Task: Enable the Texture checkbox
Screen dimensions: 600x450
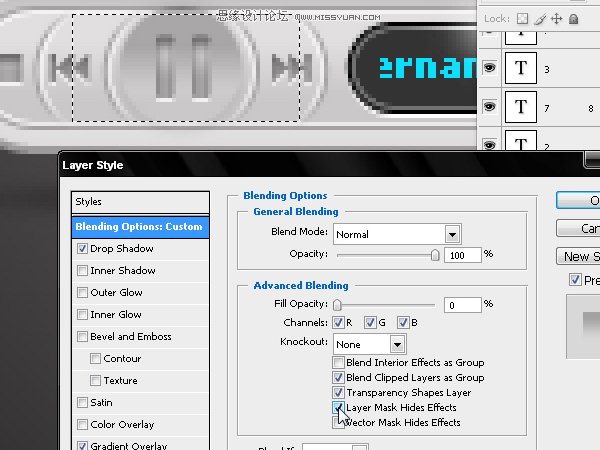Action: coord(95,380)
